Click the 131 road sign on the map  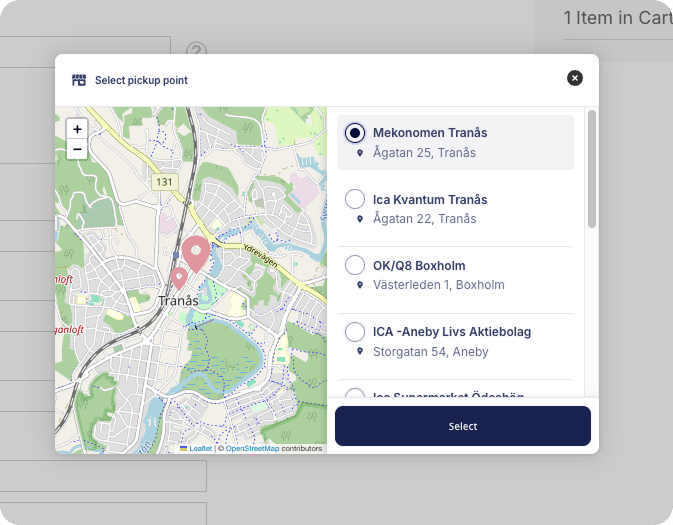(165, 182)
